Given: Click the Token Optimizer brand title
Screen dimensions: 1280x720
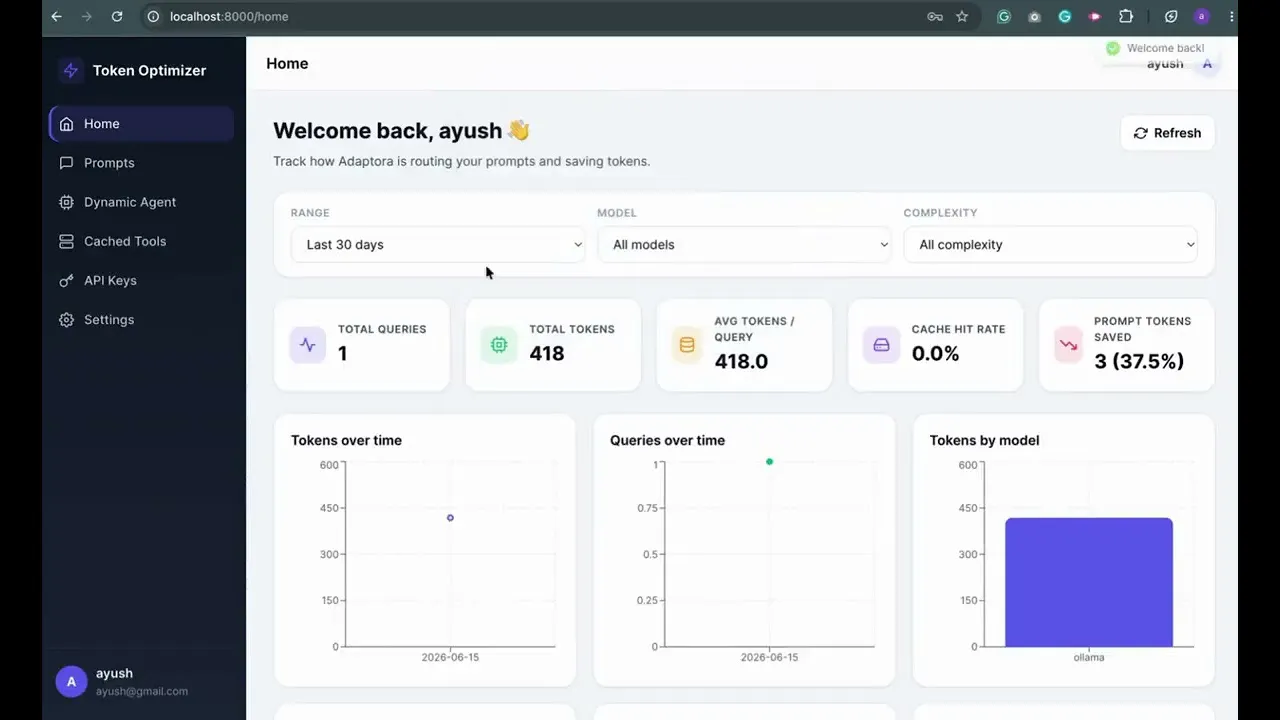Looking at the screenshot, I should (149, 70).
